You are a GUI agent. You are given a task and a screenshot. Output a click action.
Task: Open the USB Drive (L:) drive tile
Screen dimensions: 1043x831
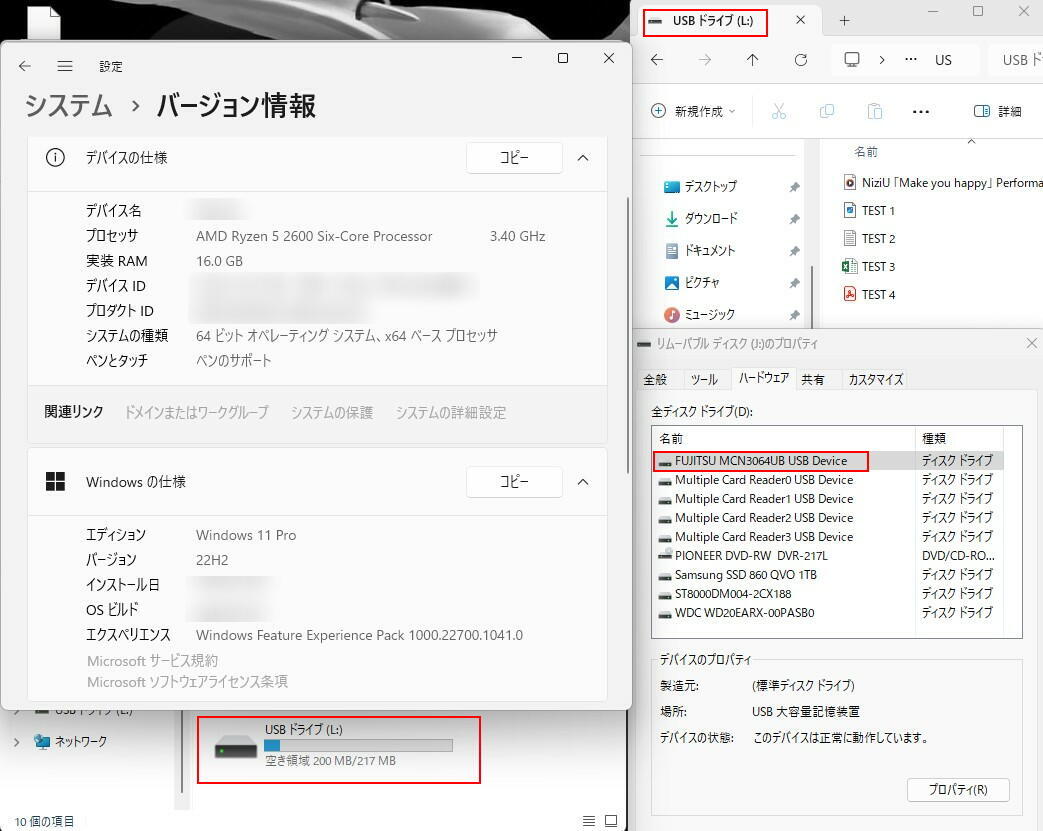pos(338,749)
